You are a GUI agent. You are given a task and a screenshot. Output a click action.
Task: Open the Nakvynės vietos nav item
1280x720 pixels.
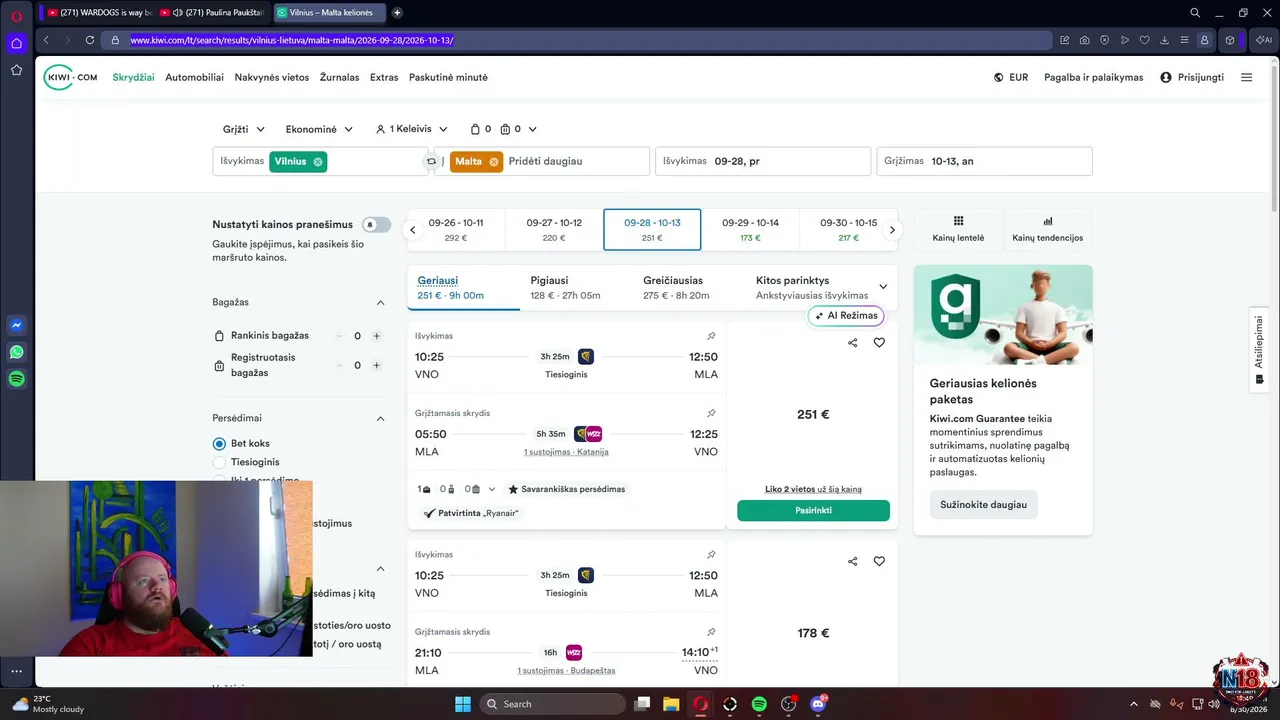272,77
